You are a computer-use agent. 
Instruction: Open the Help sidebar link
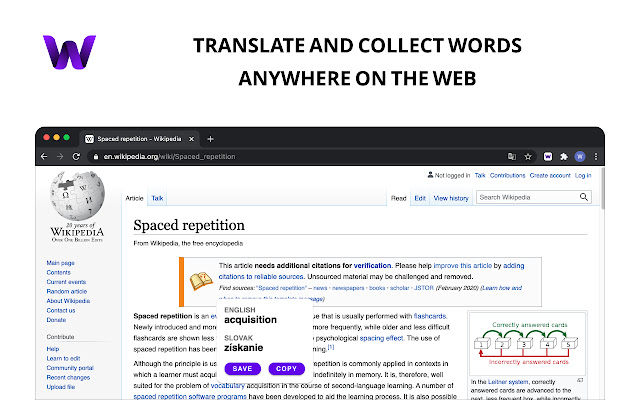click(53, 349)
